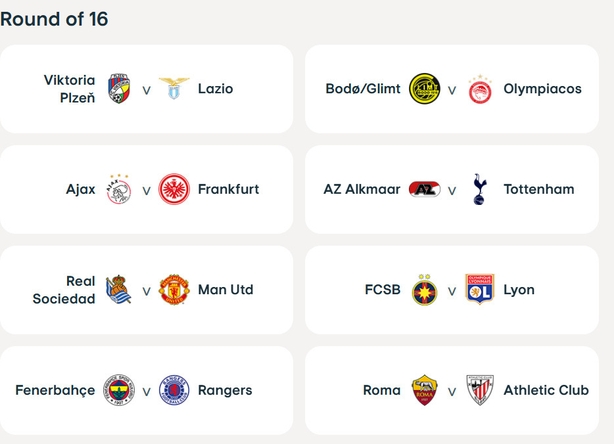Image resolution: width=614 pixels, height=444 pixels.
Task: Click the Man Utd team name
Action: tap(226, 290)
